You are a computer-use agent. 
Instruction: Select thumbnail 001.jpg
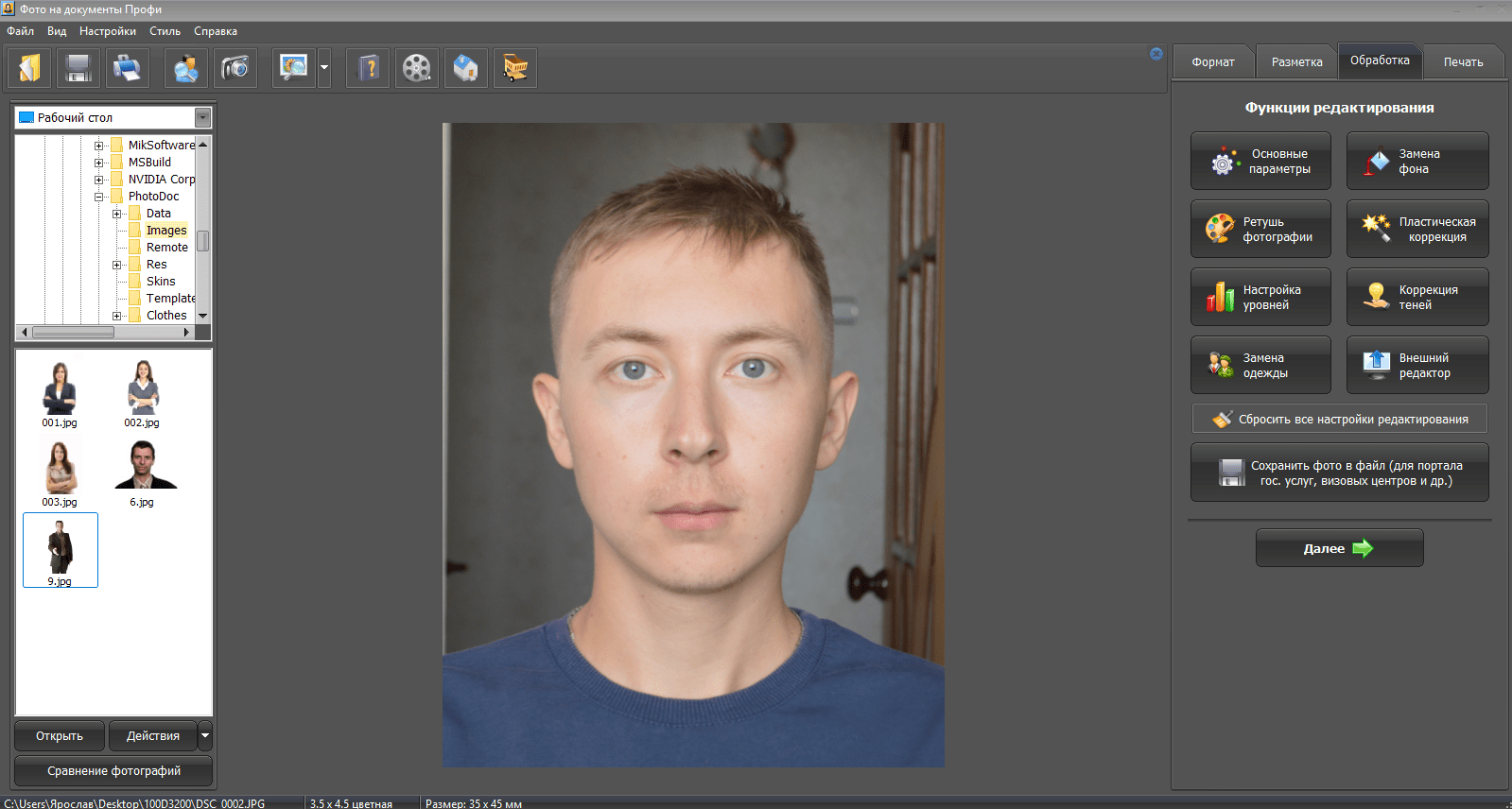60,393
